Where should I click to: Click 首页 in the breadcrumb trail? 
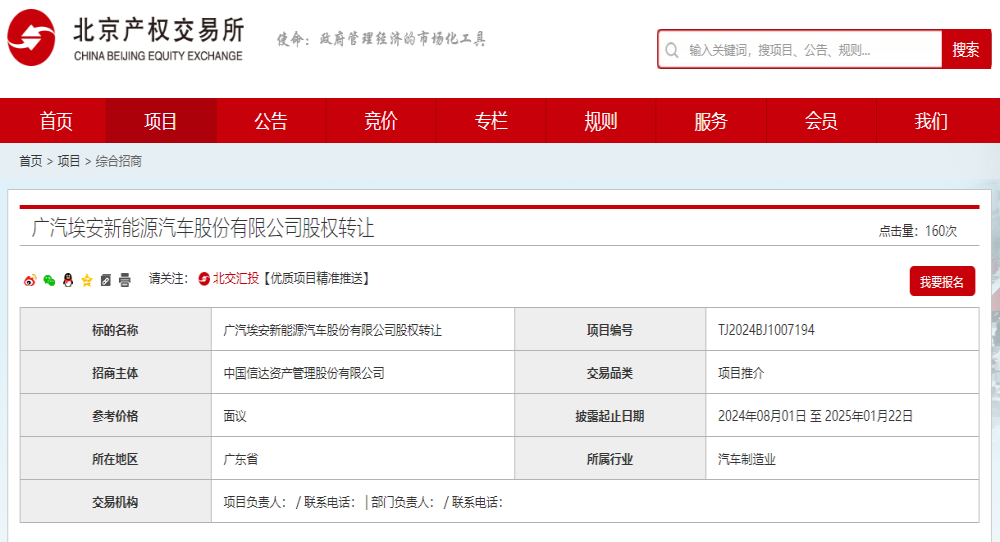tap(31, 161)
